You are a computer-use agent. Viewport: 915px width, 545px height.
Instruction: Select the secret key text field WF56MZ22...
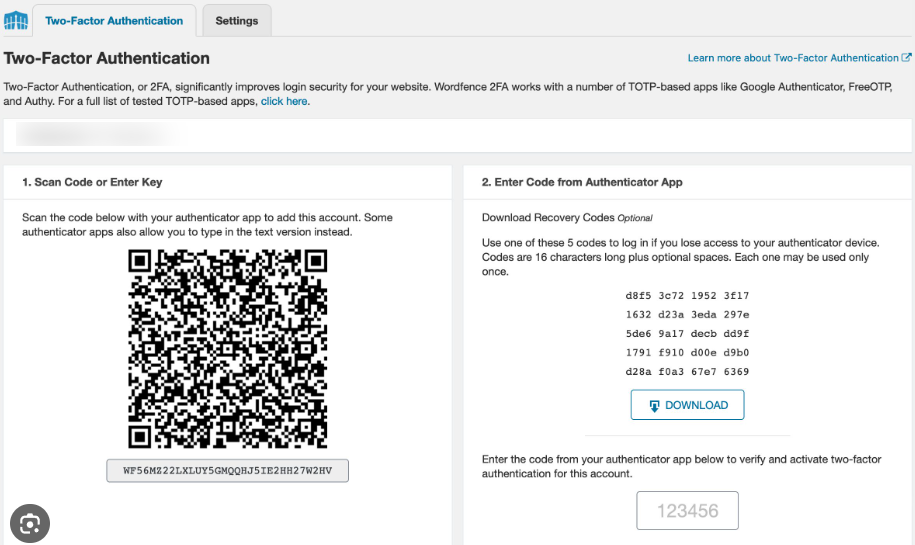(228, 470)
